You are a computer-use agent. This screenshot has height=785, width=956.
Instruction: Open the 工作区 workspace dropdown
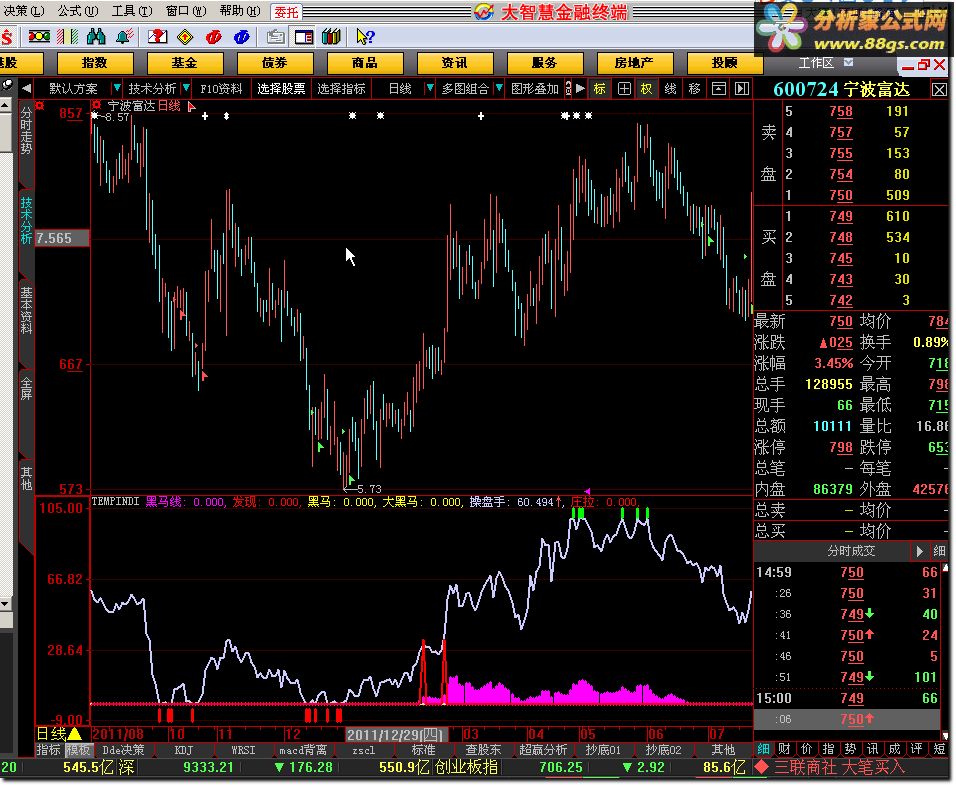click(x=849, y=63)
